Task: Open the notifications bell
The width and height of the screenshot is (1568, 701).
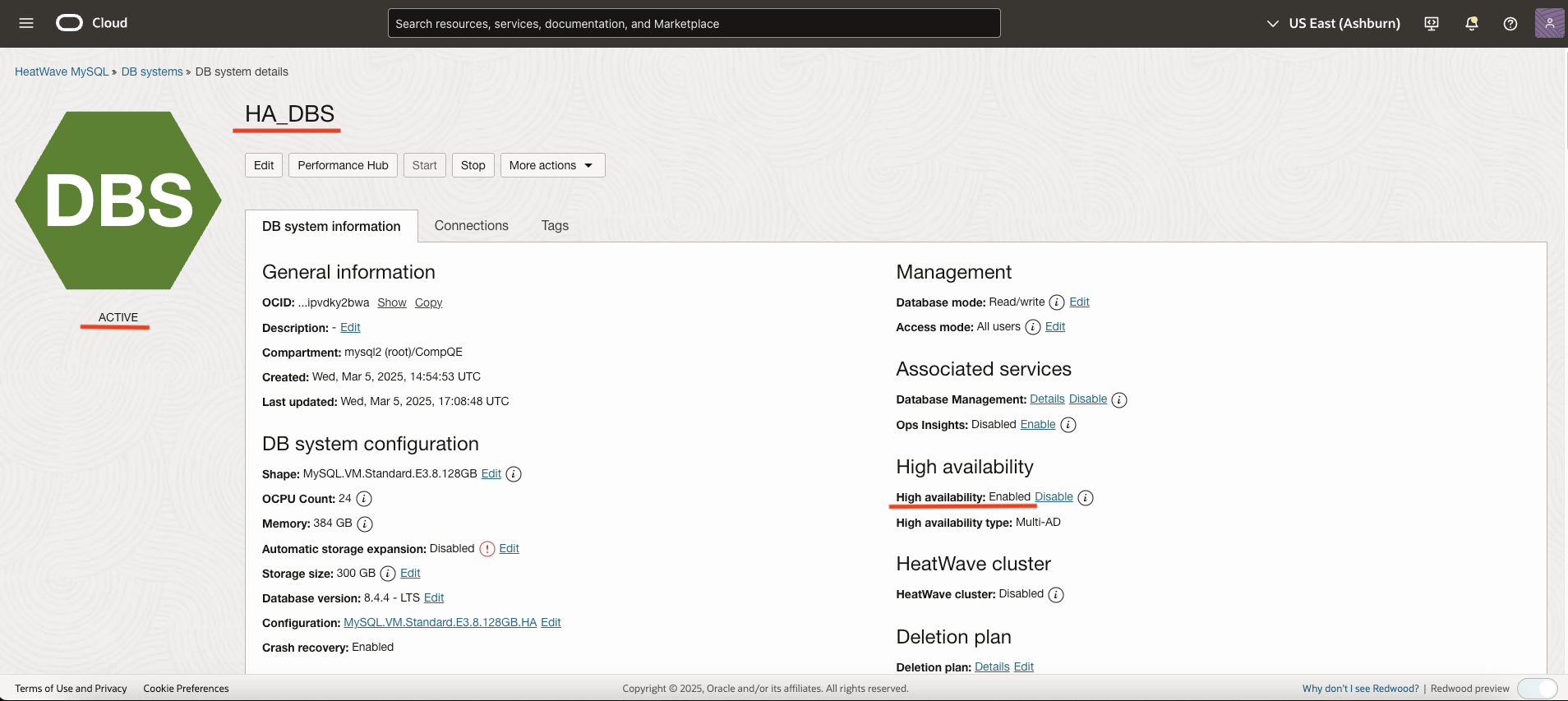Action: click(x=1472, y=24)
